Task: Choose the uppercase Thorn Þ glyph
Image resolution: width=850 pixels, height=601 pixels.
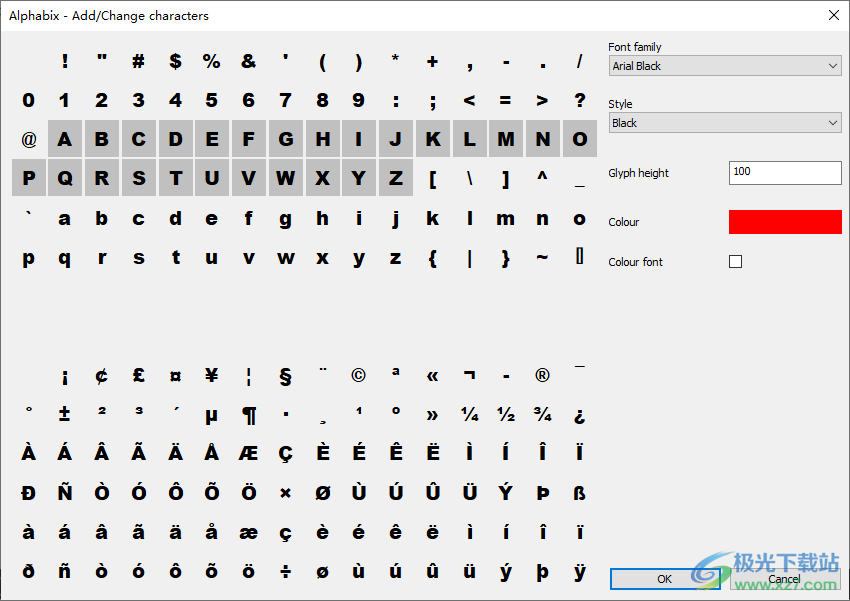Action: tap(542, 493)
